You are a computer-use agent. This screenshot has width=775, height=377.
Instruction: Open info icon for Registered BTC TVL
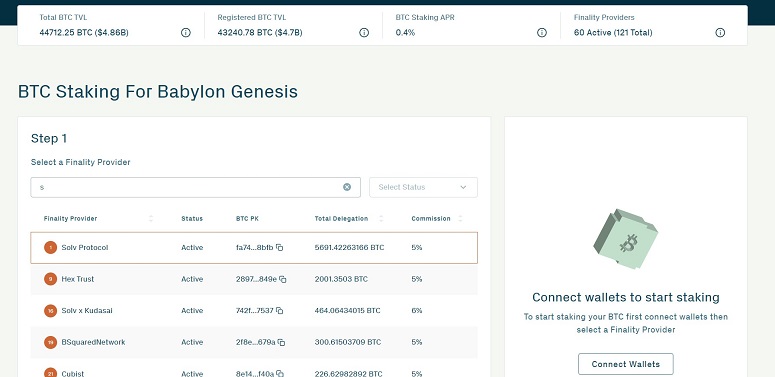(364, 33)
